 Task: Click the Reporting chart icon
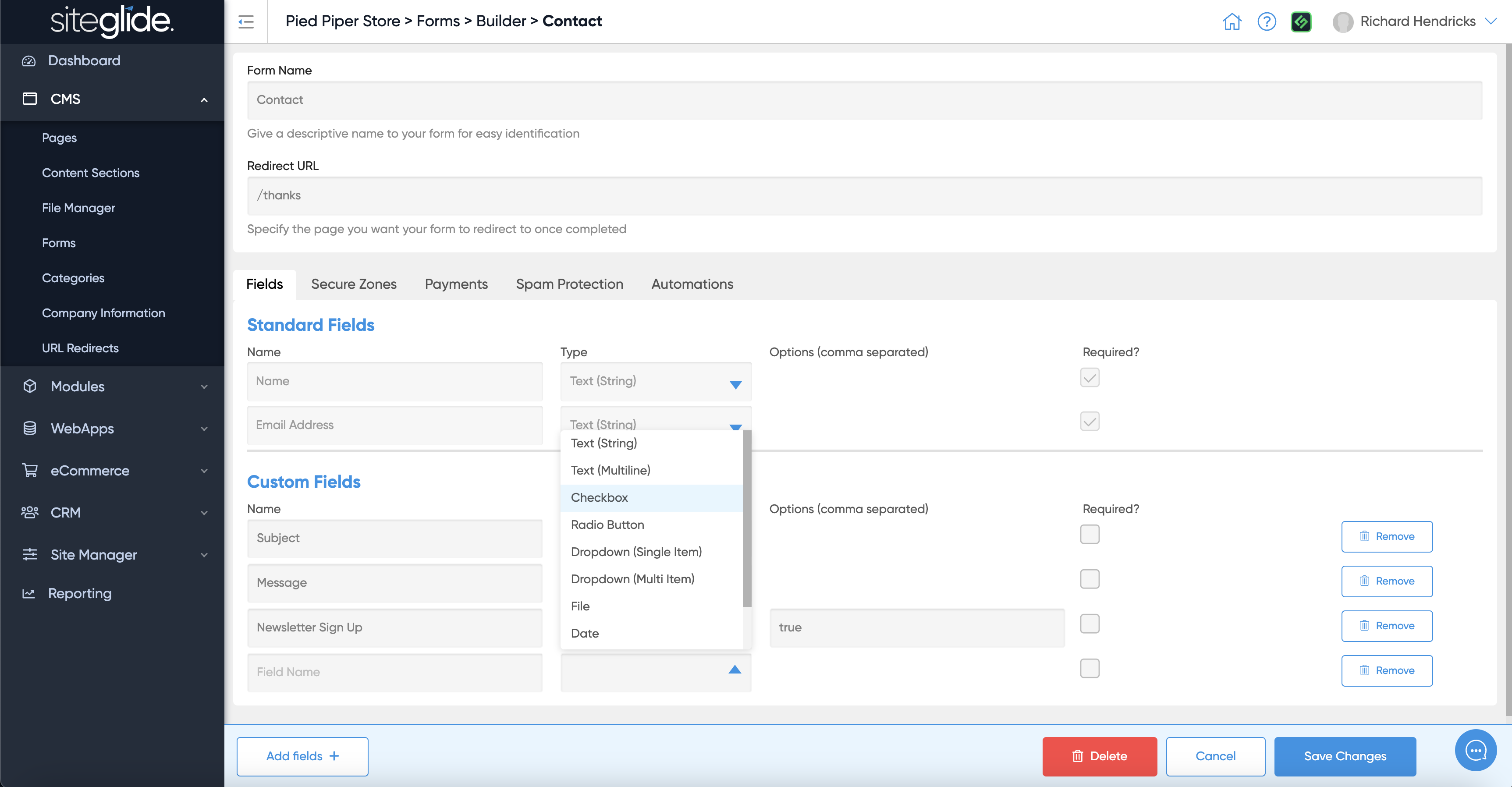(29, 593)
